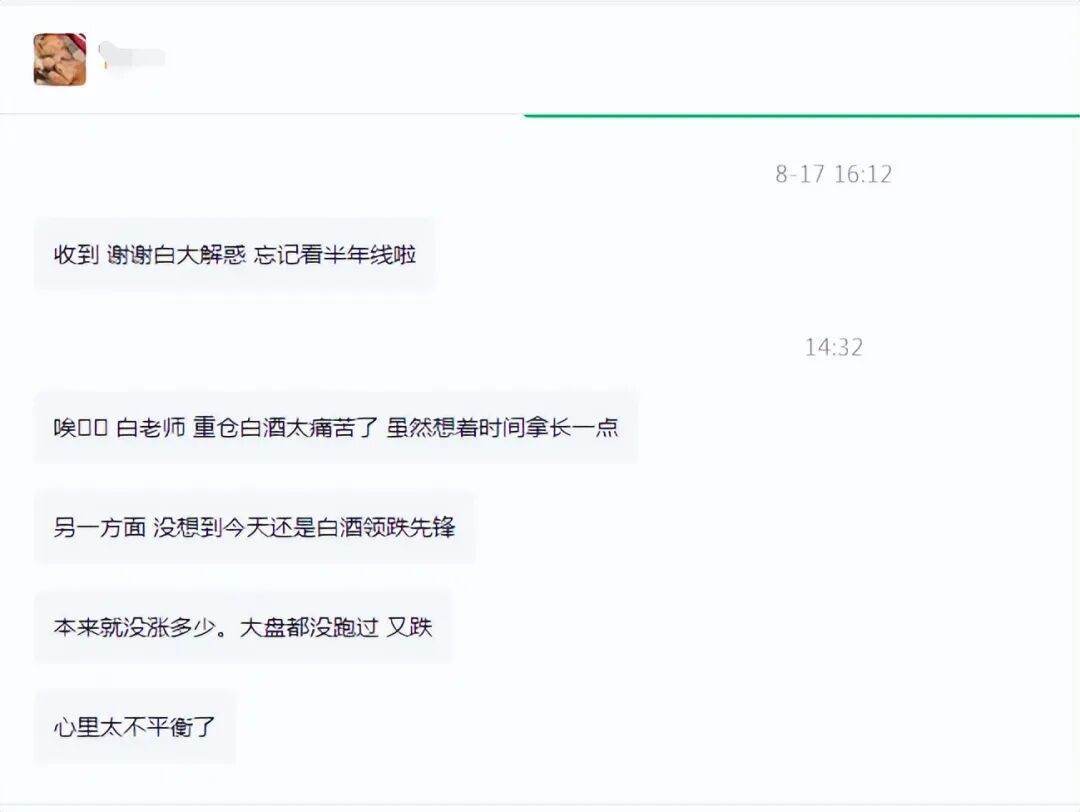Screen dimensions: 1080x812
Task: Click the blurred username beside avatar
Action: pos(132,56)
